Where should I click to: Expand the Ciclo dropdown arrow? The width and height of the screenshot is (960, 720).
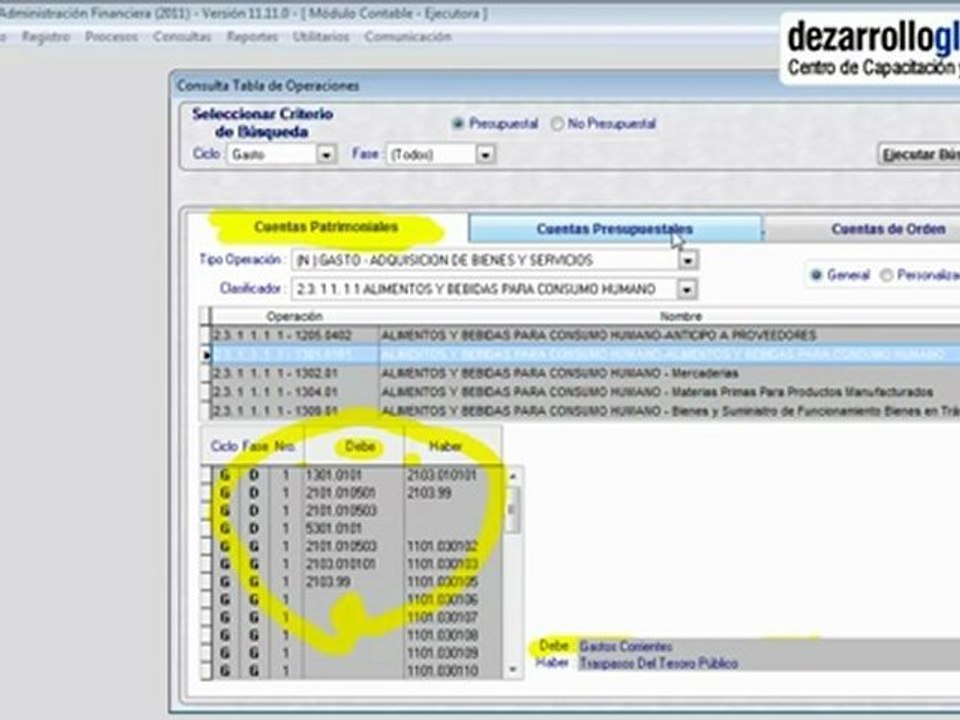(x=326, y=155)
